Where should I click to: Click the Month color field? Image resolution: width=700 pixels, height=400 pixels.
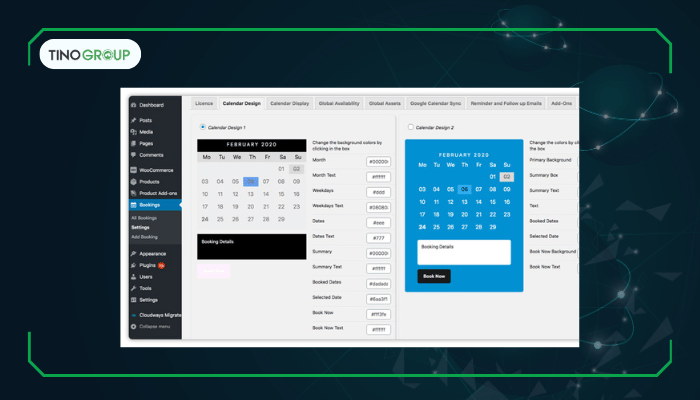coord(379,162)
